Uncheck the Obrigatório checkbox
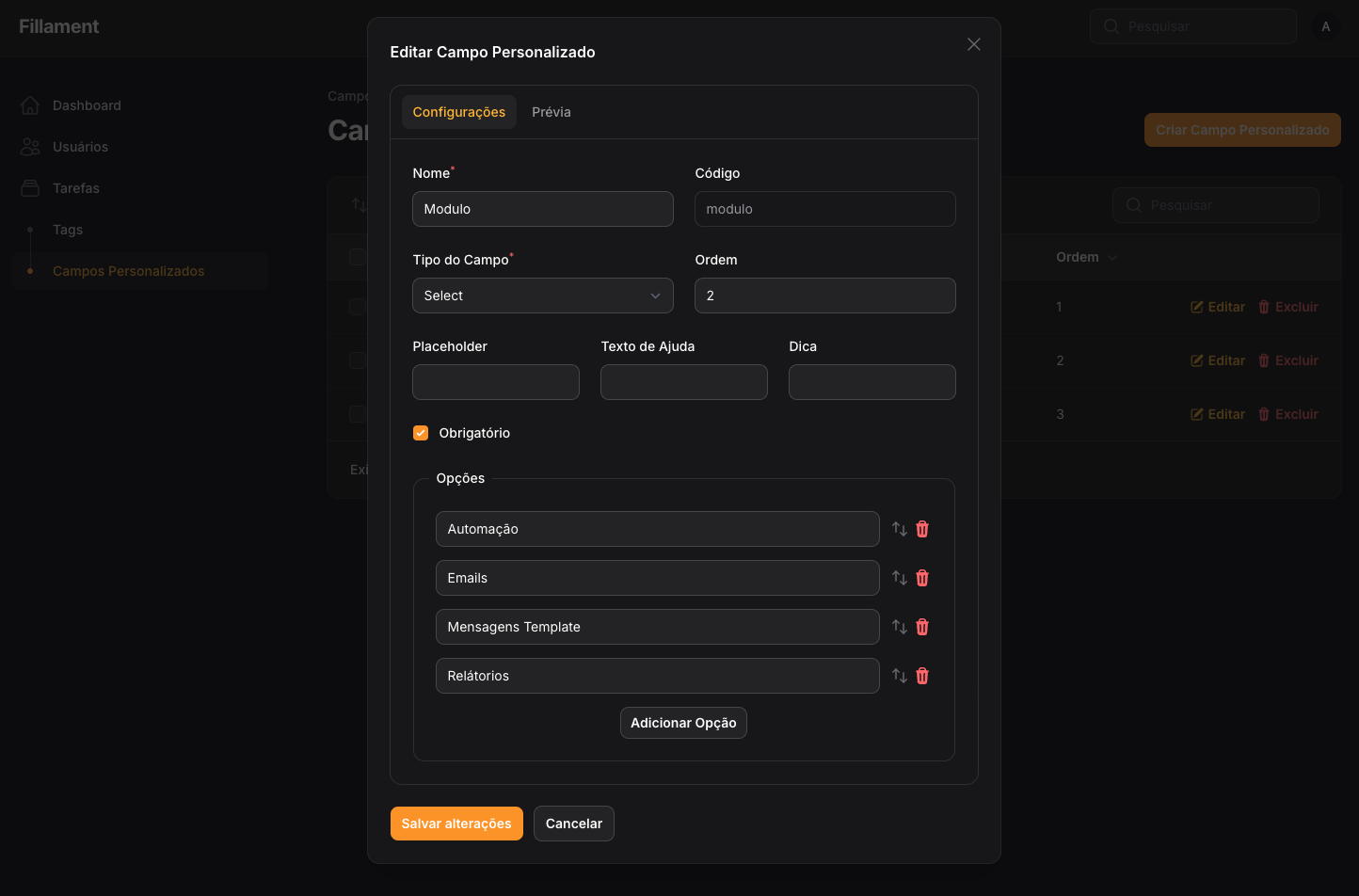Screen dimensions: 1359x896 point(421,433)
